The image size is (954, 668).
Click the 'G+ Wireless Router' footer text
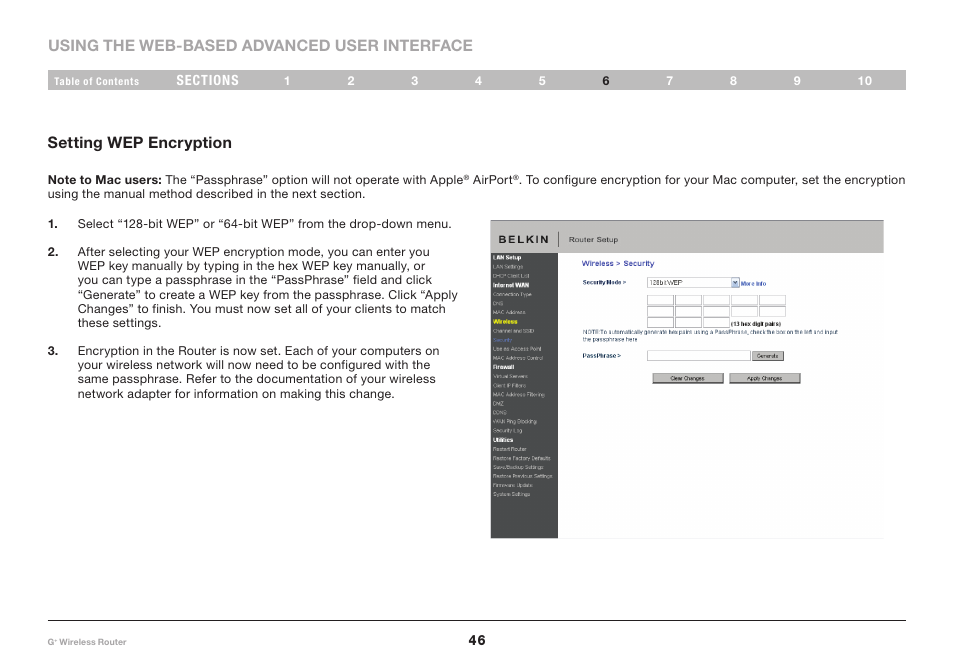[x=87, y=642]
